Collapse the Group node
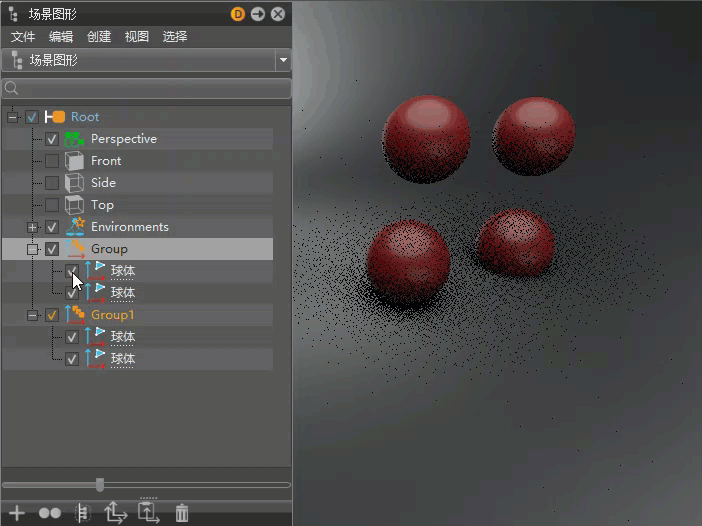702x526 pixels. click(32, 249)
